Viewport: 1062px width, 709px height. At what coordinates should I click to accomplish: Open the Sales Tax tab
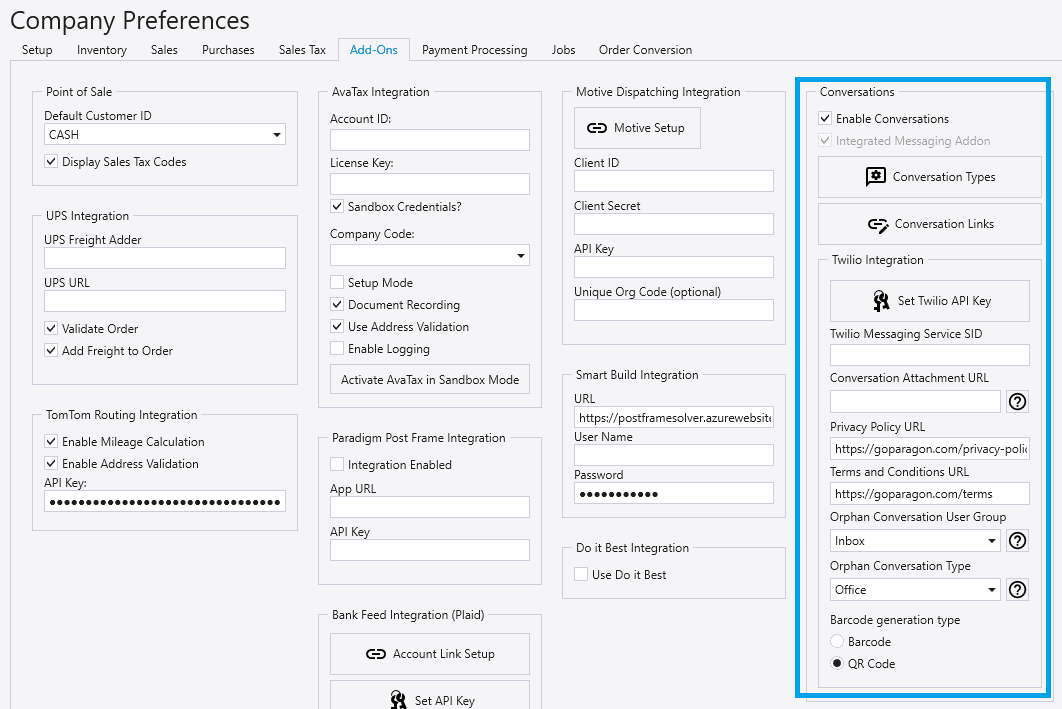[x=302, y=50]
